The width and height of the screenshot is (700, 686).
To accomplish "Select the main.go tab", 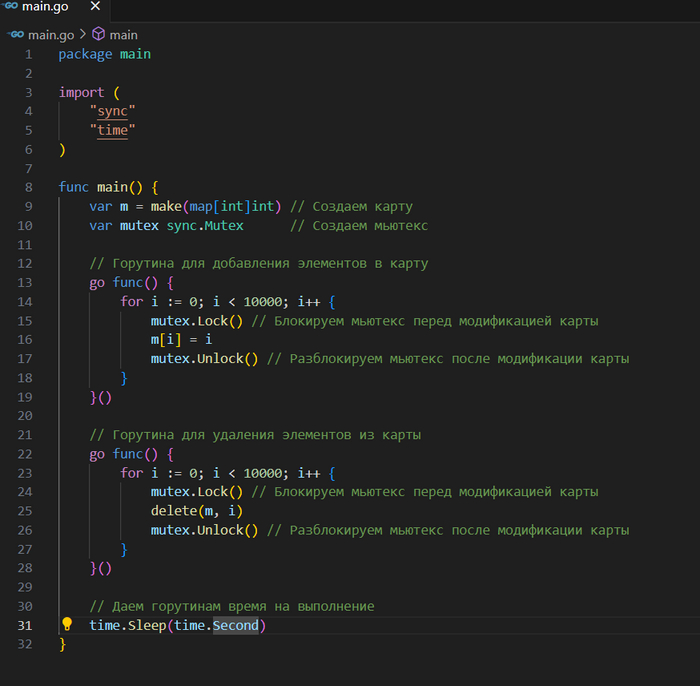I will (x=44, y=9).
